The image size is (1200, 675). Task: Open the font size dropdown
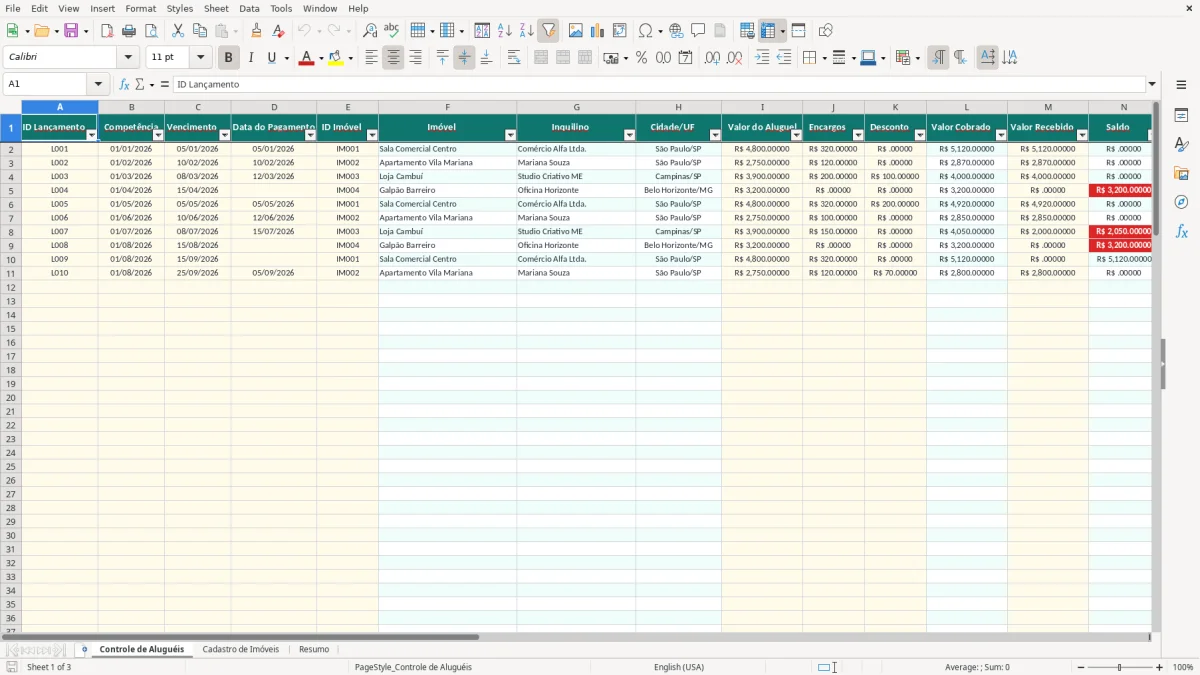pyautogui.click(x=200, y=58)
